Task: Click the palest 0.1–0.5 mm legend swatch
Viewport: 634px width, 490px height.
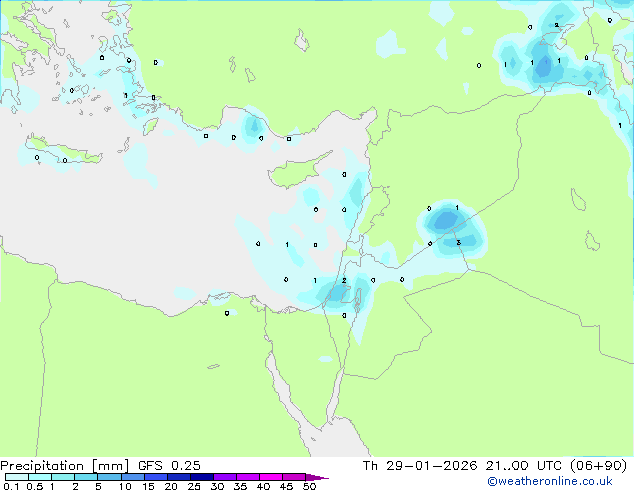Action: (x=17, y=477)
